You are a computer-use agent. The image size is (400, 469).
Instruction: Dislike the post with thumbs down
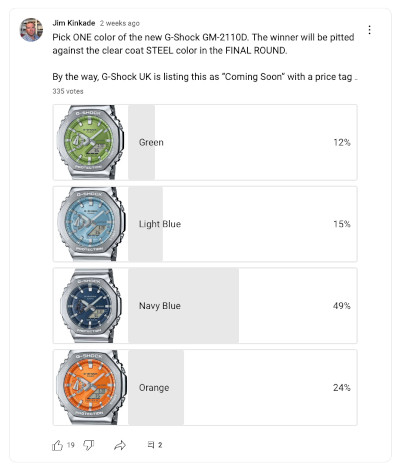click(x=89, y=445)
